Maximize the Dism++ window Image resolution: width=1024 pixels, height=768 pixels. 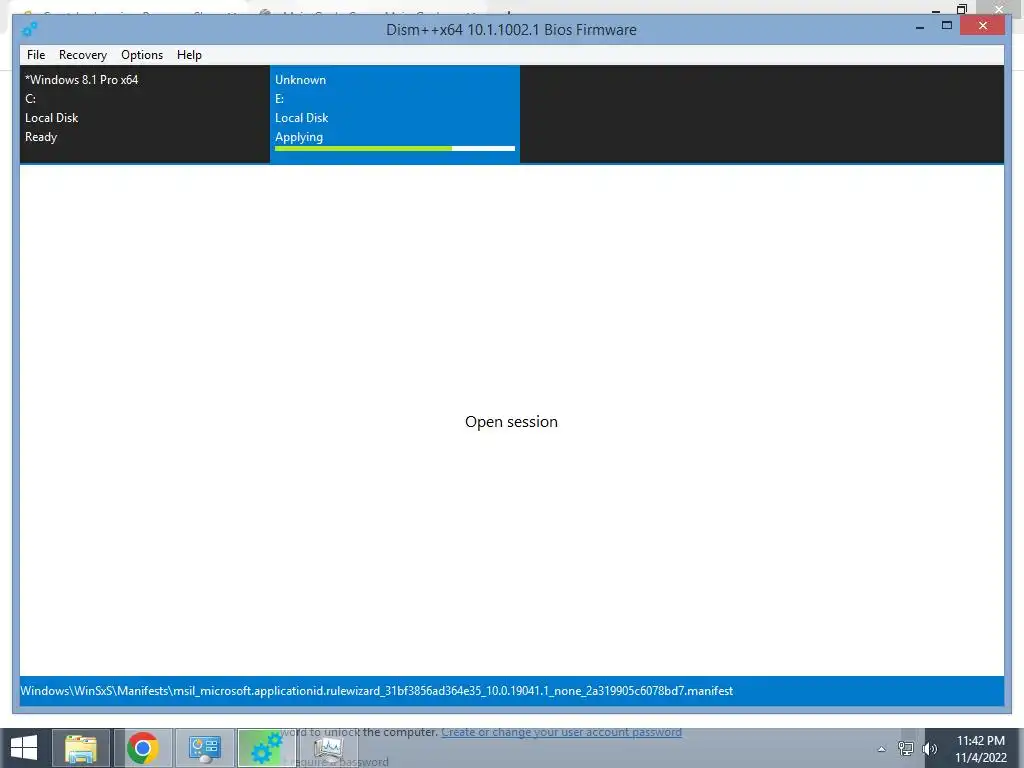click(946, 26)
